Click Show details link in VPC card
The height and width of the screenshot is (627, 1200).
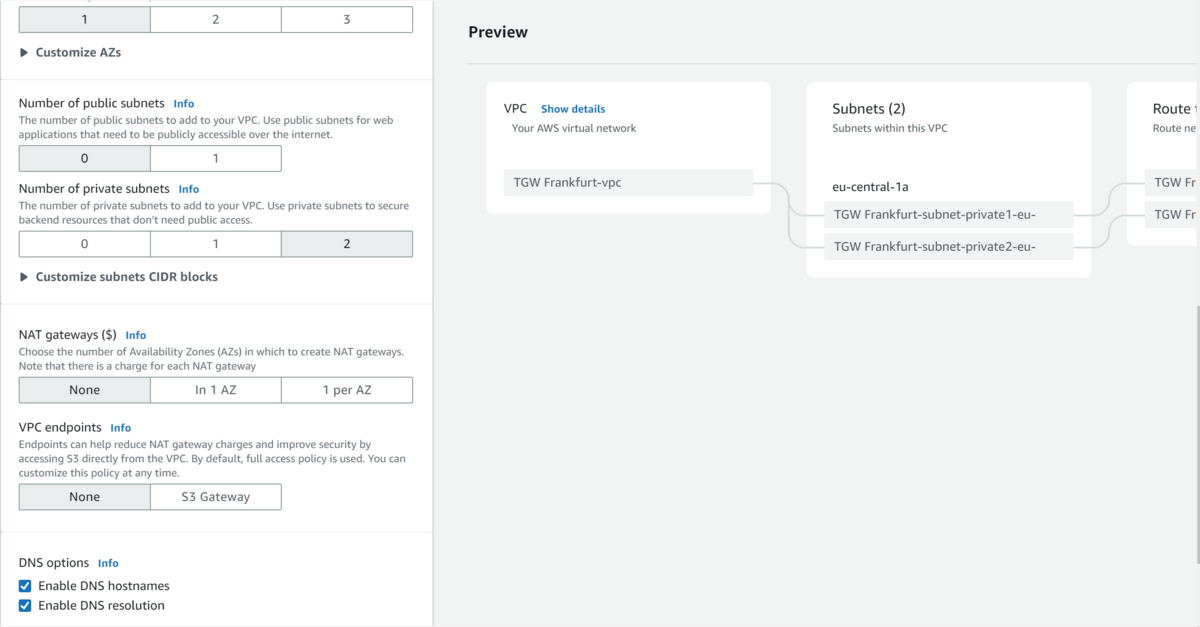tap(572, 109)
